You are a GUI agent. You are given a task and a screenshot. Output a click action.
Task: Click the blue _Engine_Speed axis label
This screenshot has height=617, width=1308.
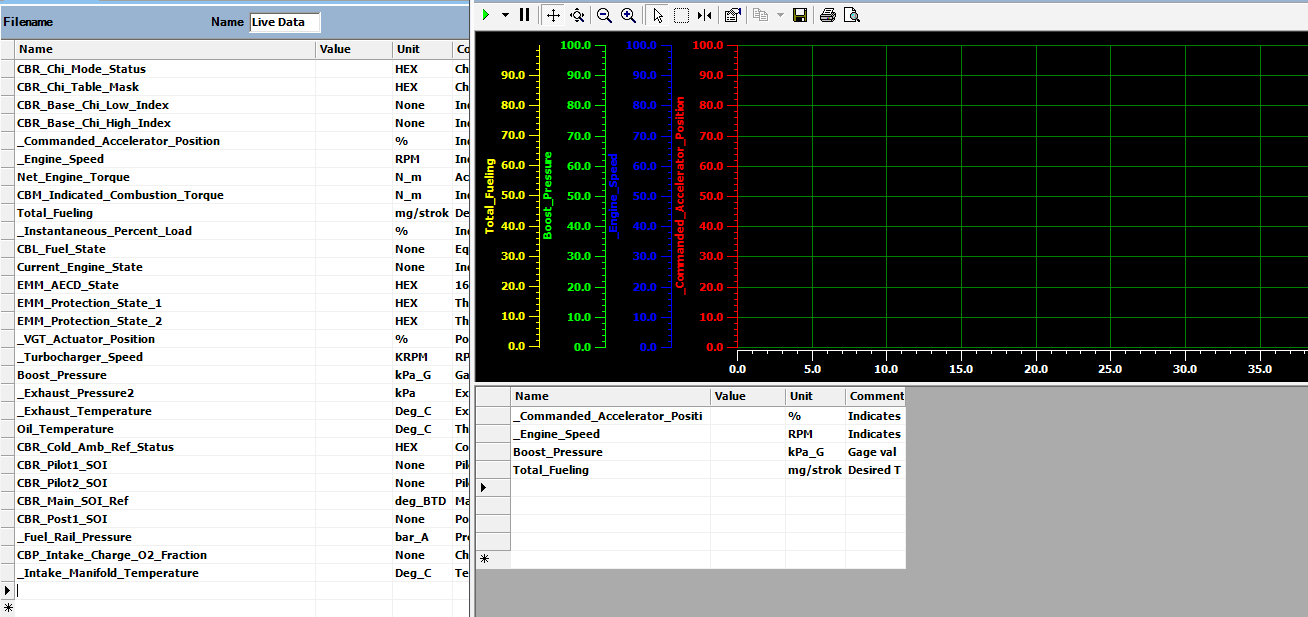(614, 195)
